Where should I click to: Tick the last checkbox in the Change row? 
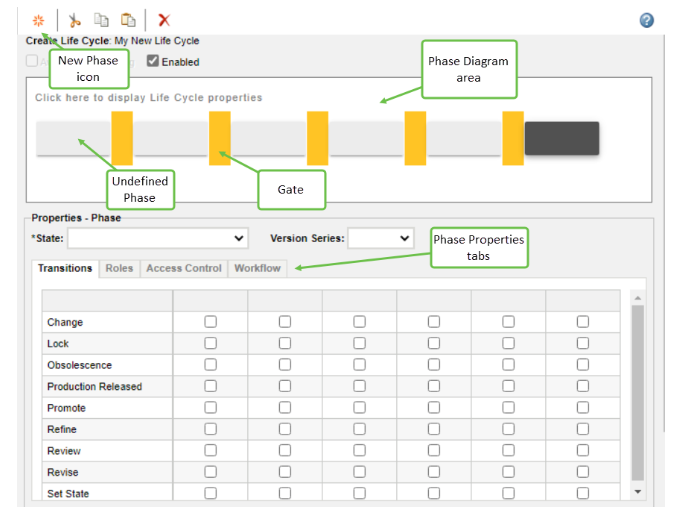click(x=583, y=322)
